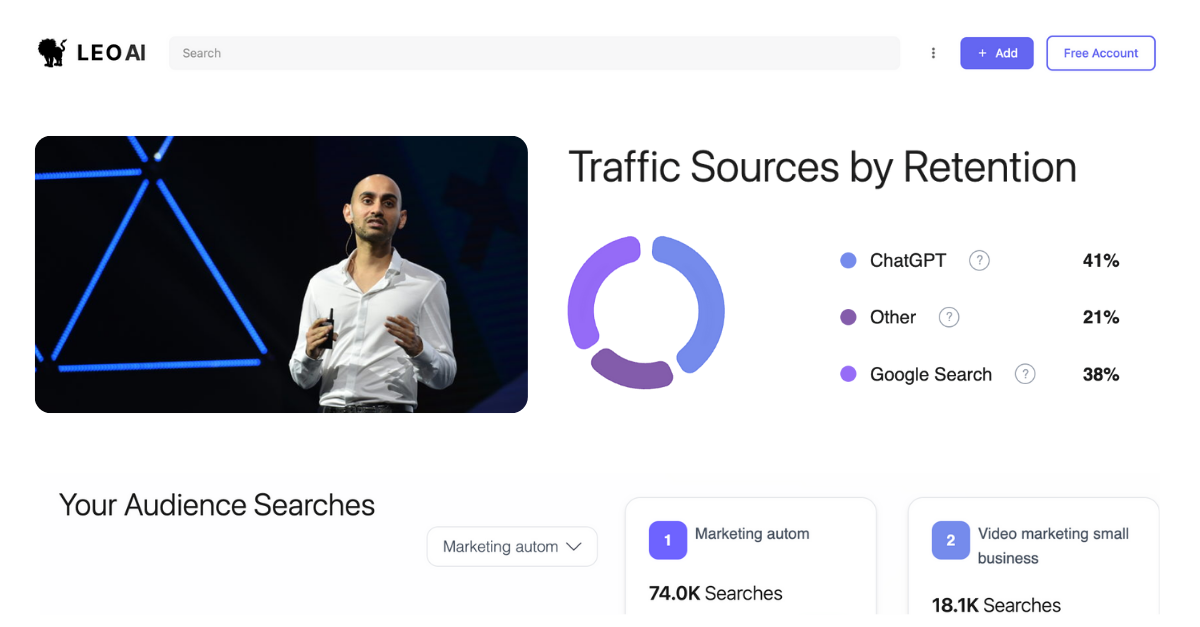
Task: Click the Add button label
Action: (1006, 53)
